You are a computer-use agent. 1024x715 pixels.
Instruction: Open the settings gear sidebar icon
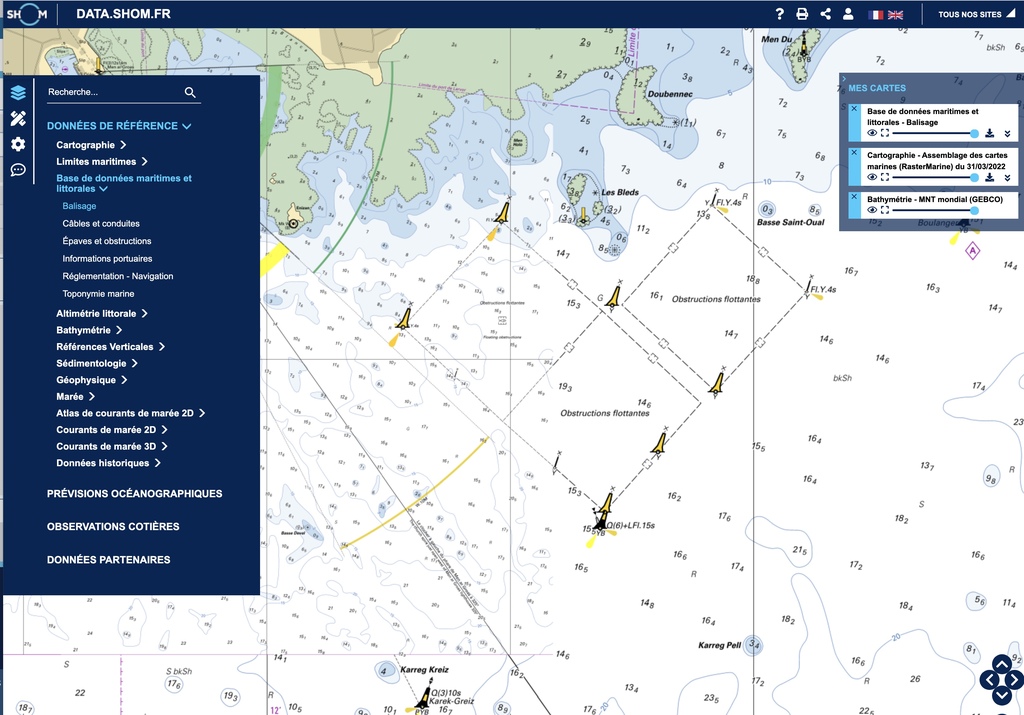[x=18, y=144]
